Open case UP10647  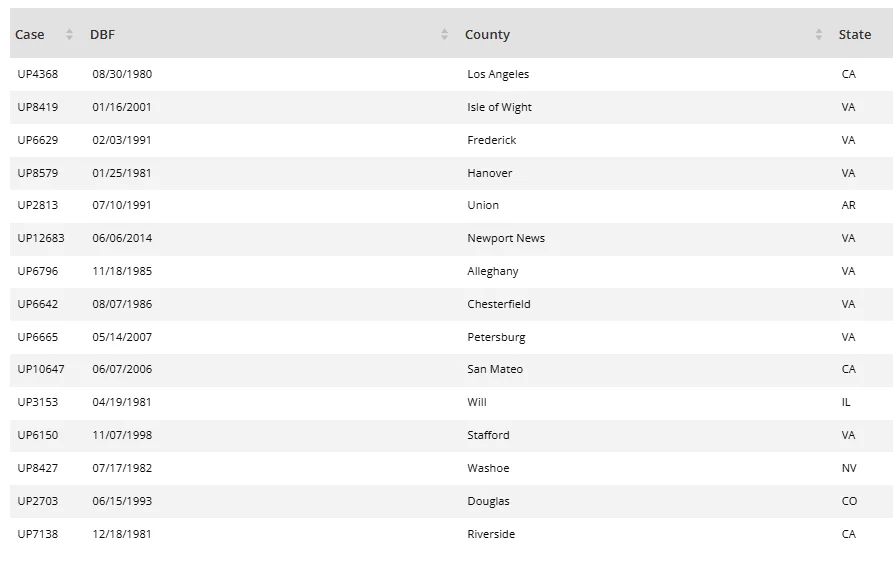[x=41, y=369]
